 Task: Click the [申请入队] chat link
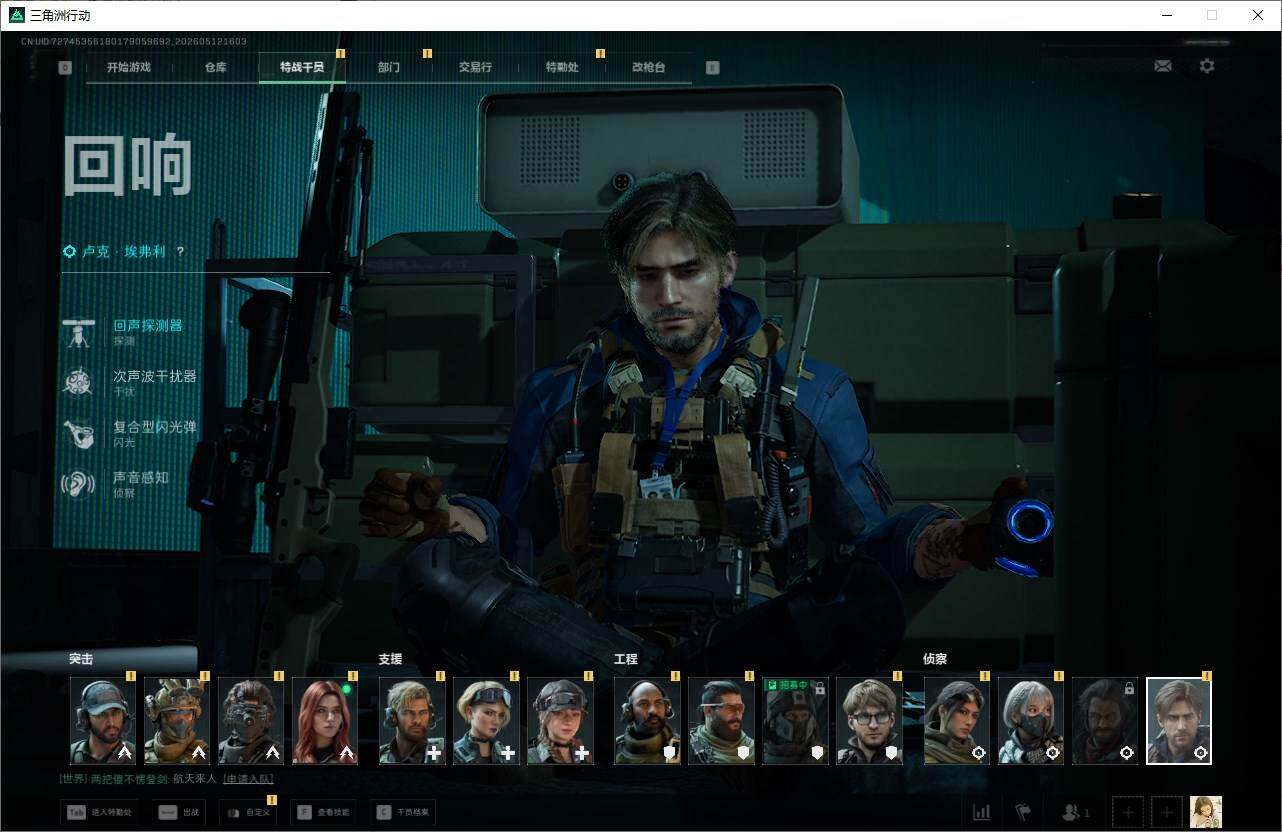pyautogui.click(x=248, y=779)
